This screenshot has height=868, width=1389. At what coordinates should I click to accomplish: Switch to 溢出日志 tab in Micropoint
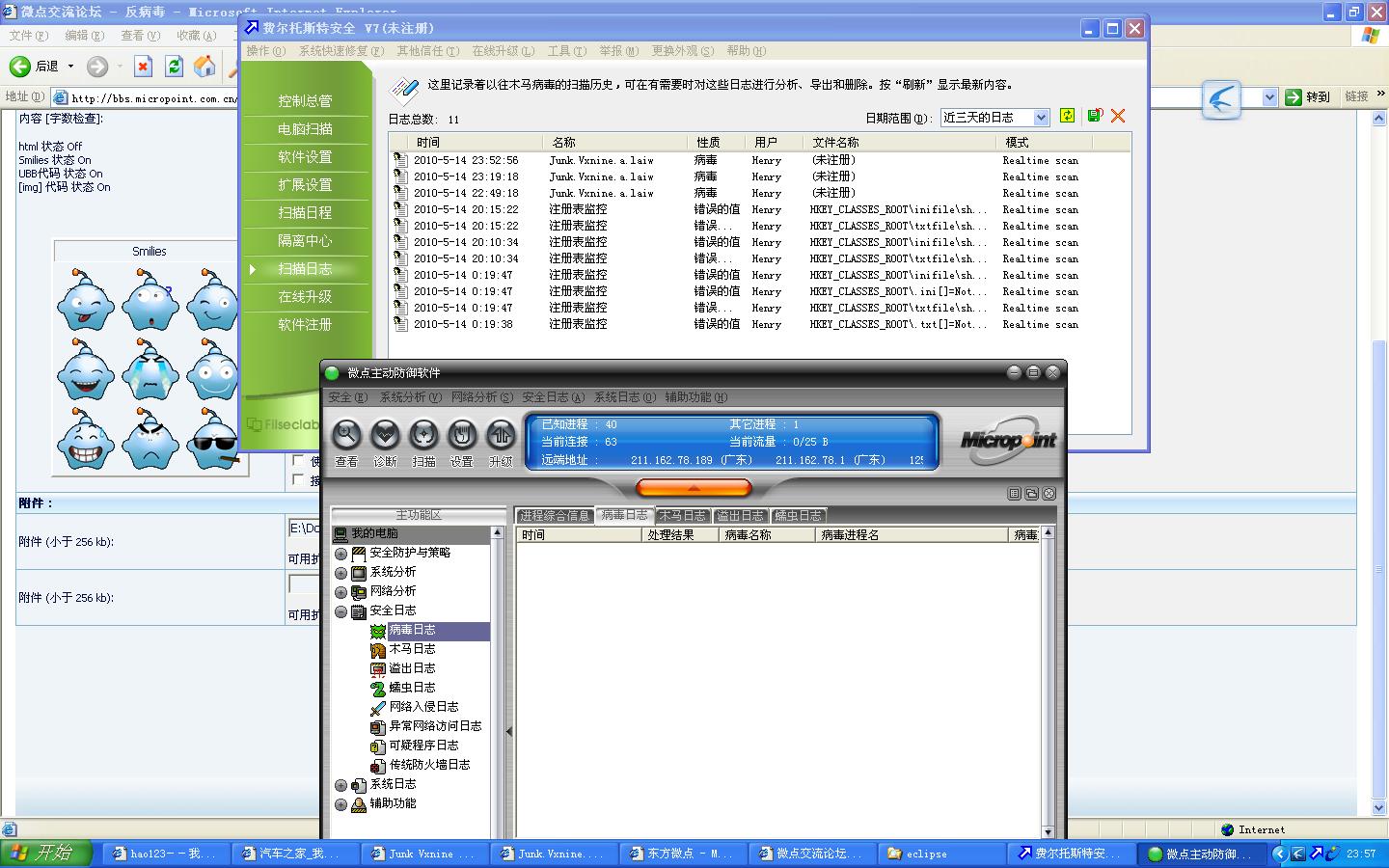click(740, 516)
